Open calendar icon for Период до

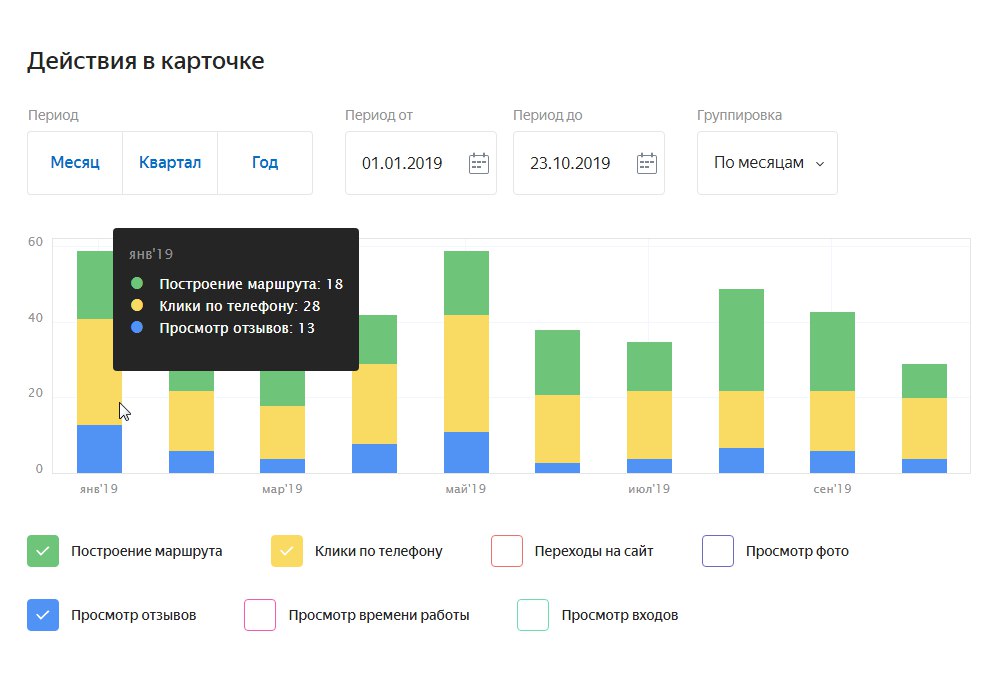pos(647,163)
